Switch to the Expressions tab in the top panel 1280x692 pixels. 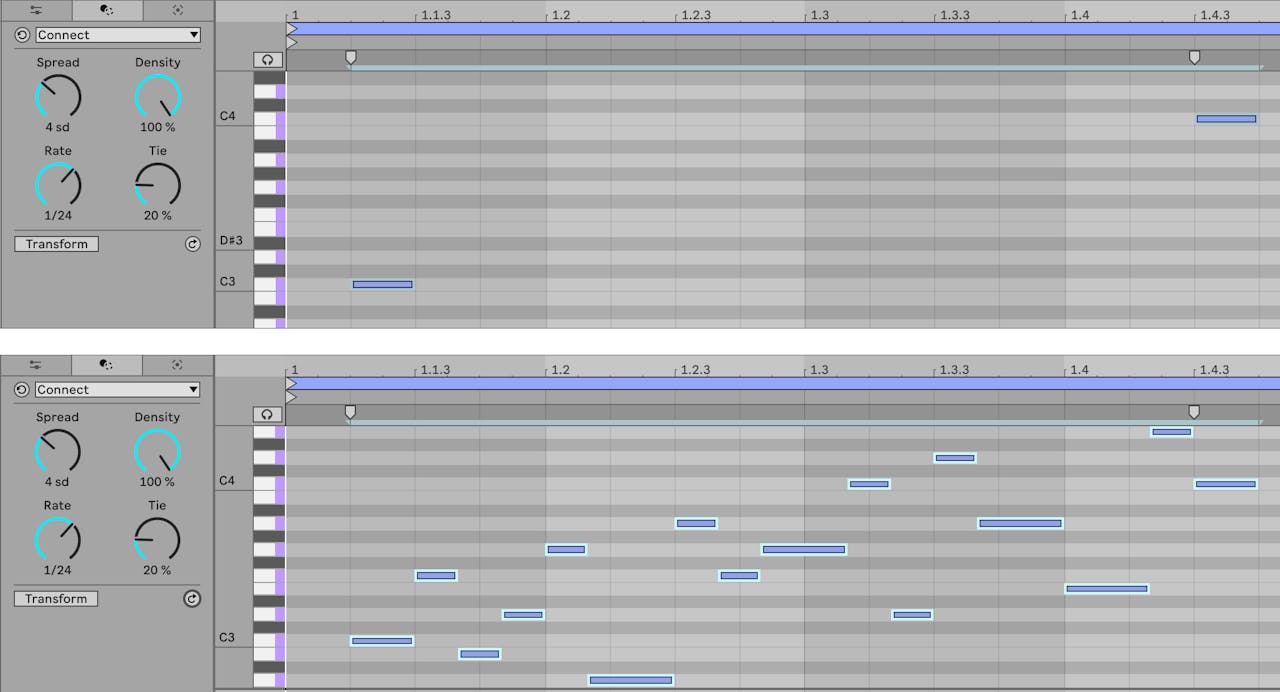[x=38, y=10]
